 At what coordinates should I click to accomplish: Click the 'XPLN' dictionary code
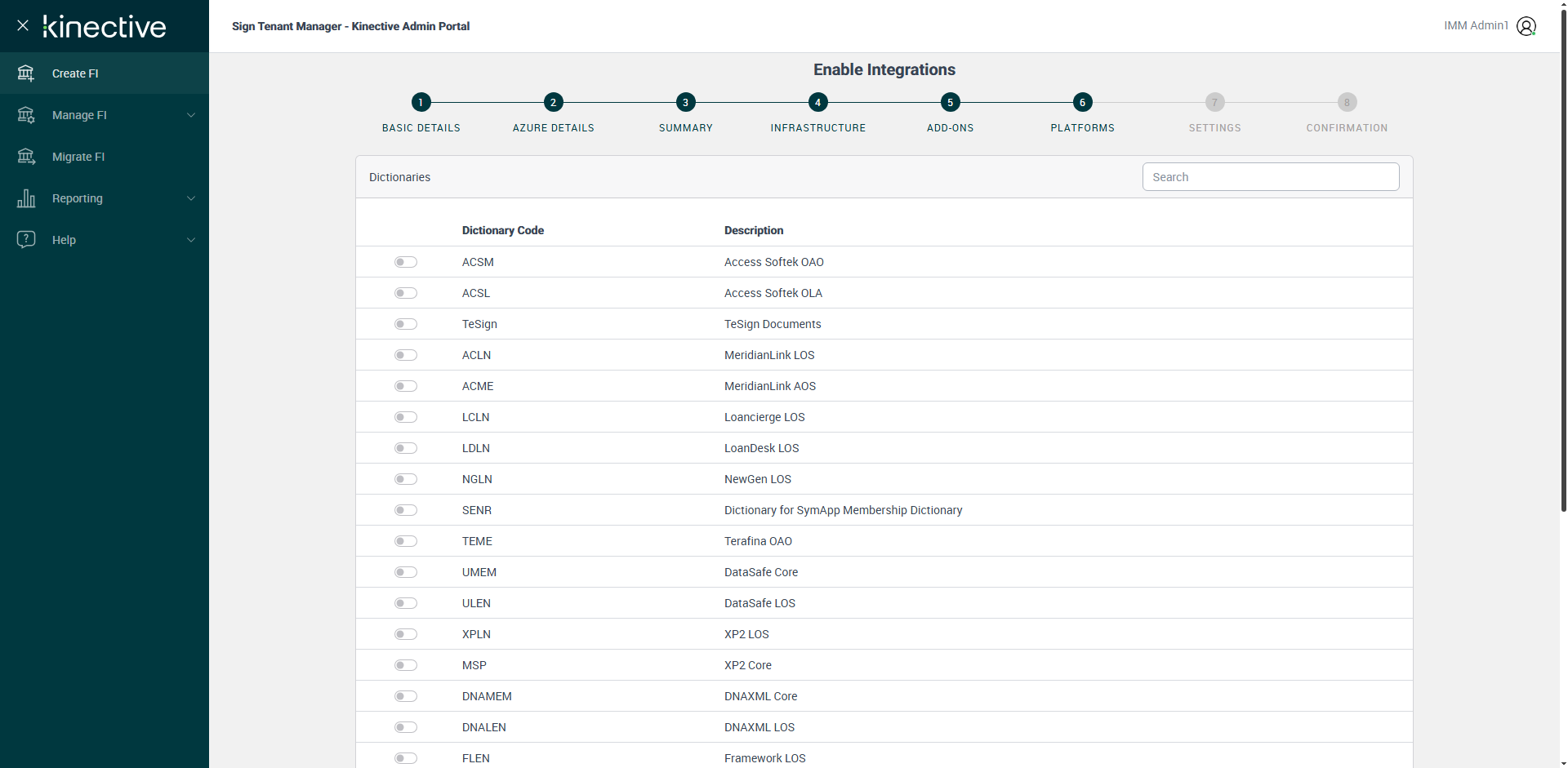[x=476, y=634]
